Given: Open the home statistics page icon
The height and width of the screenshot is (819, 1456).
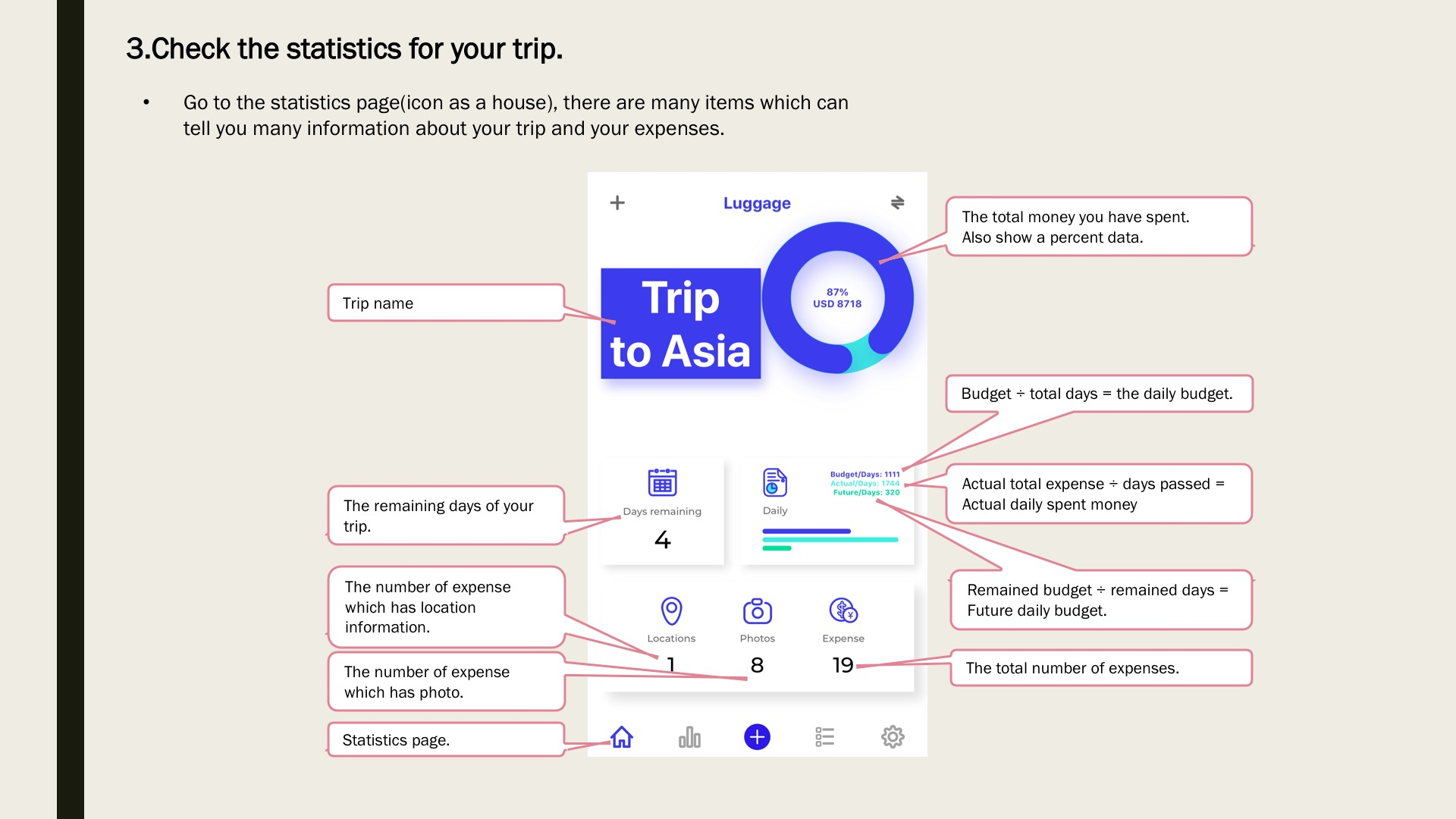Looking at the screenshot, I should (x=622, y=737).
